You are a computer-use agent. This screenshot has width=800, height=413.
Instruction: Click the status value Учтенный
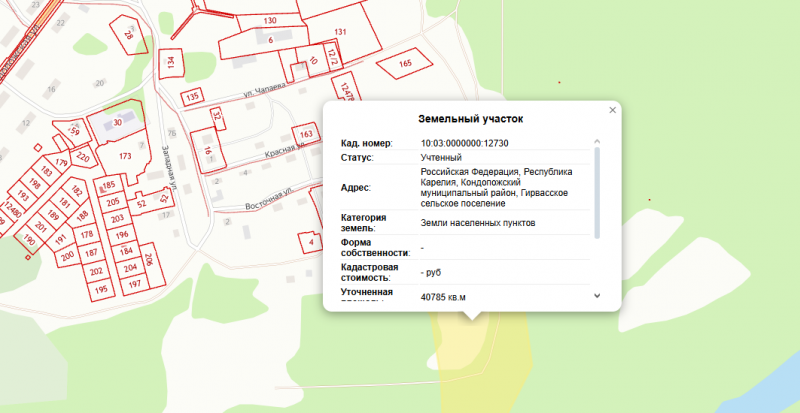pos(441,158)
